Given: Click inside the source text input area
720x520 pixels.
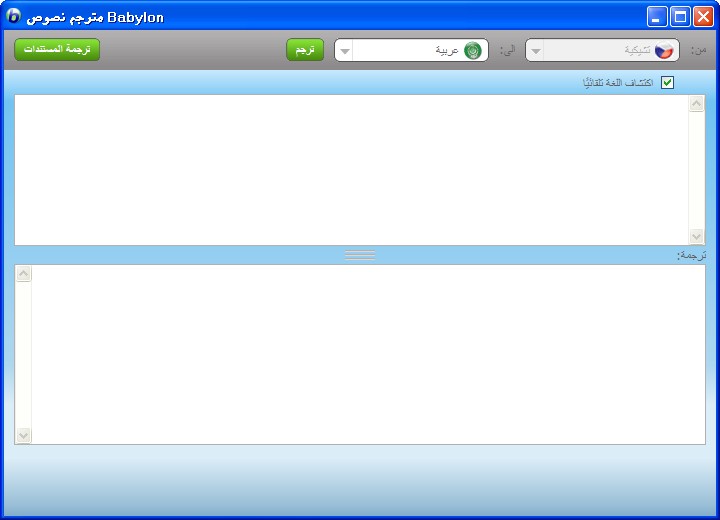Looking at the screenshot, I should (x=352, y=170).
